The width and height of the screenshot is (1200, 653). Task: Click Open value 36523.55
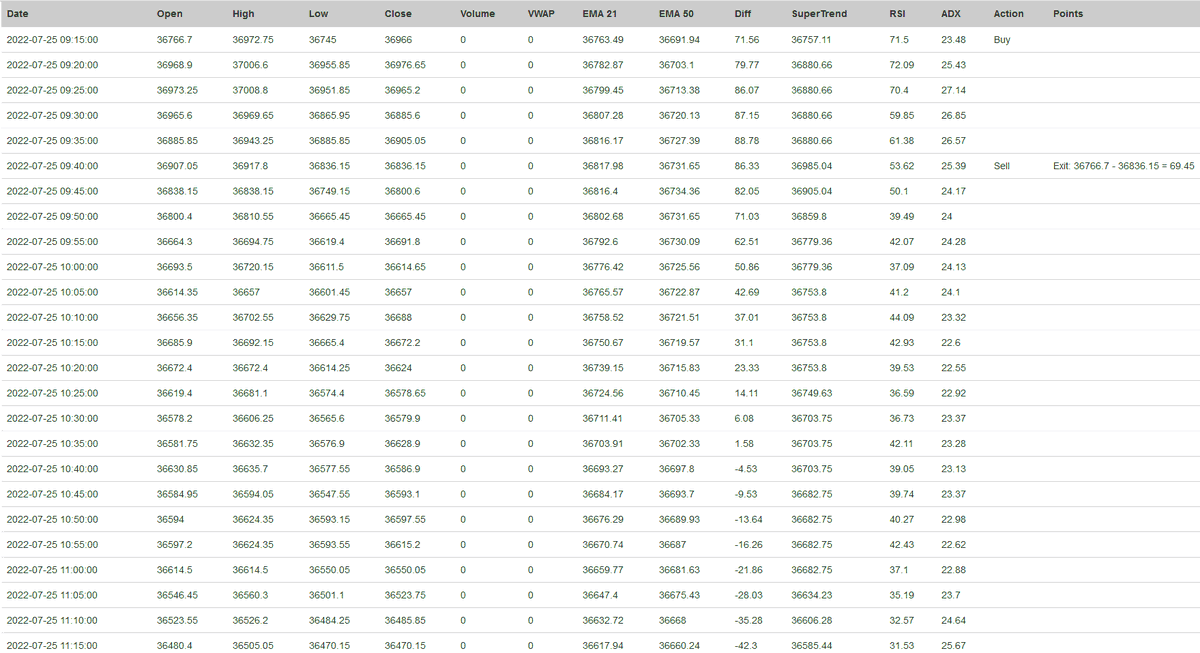[178, 620]
